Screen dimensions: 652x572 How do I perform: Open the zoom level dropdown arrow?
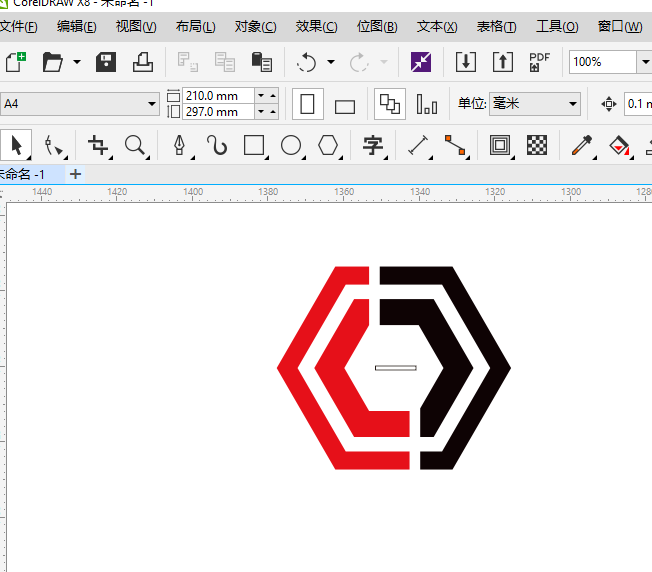[644, 62]
